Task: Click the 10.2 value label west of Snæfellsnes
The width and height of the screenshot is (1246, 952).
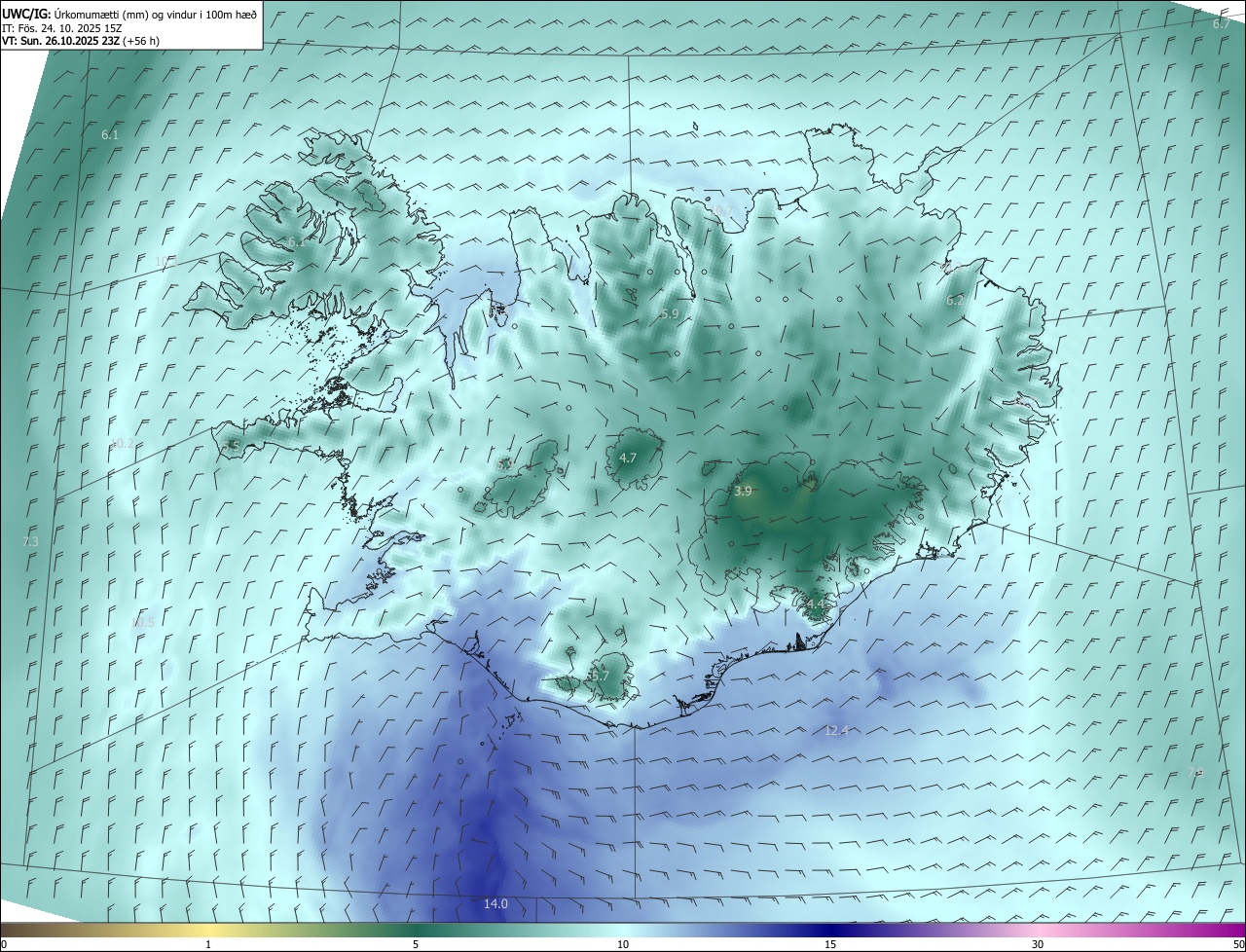Action: tap(123, 443)
